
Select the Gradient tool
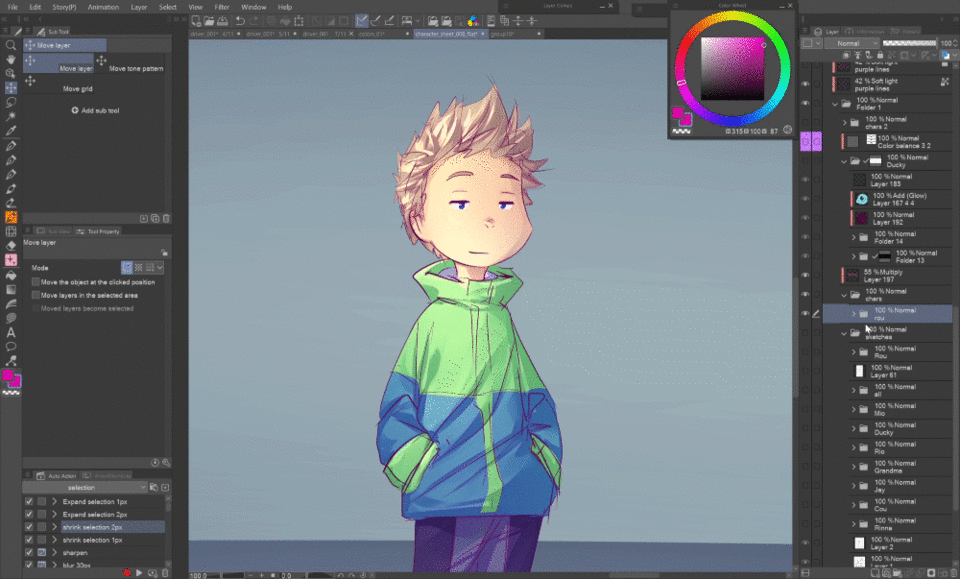(10, 290)
